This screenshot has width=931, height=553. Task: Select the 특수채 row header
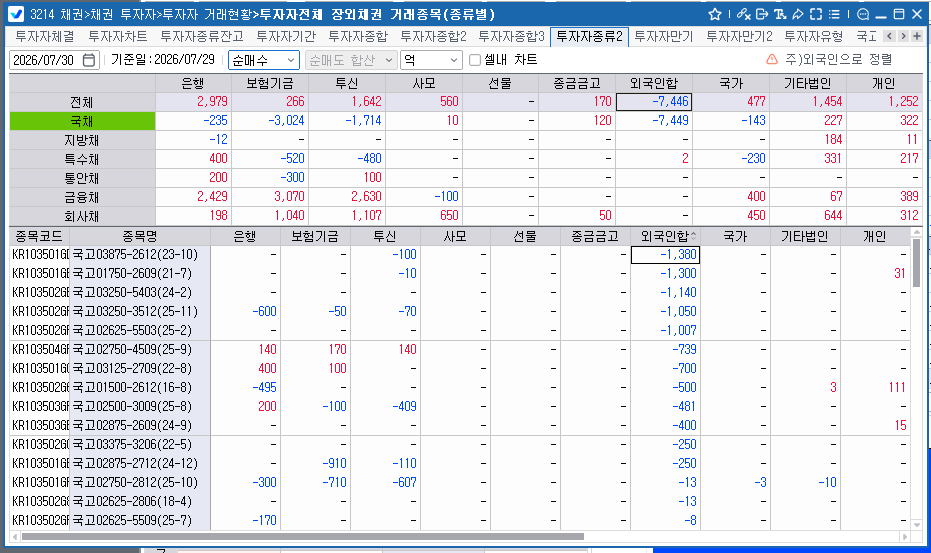click(x=82, y=159)
